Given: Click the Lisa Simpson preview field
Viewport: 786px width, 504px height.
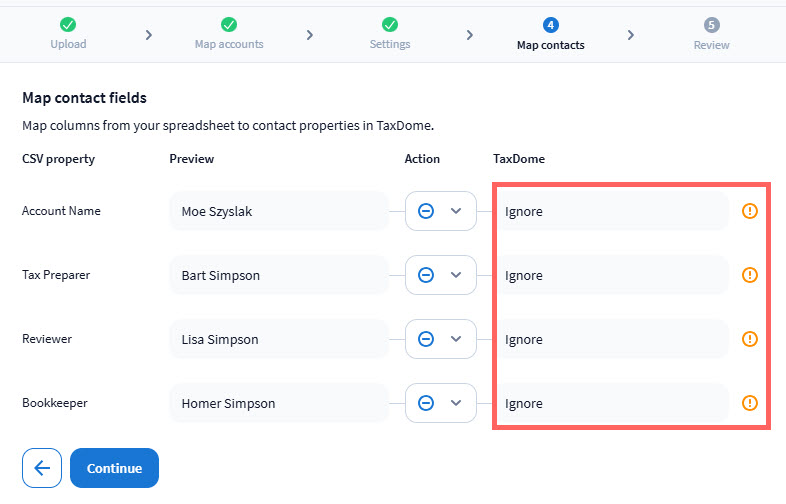Looking at the screenshot, I should tap(278, 339).
